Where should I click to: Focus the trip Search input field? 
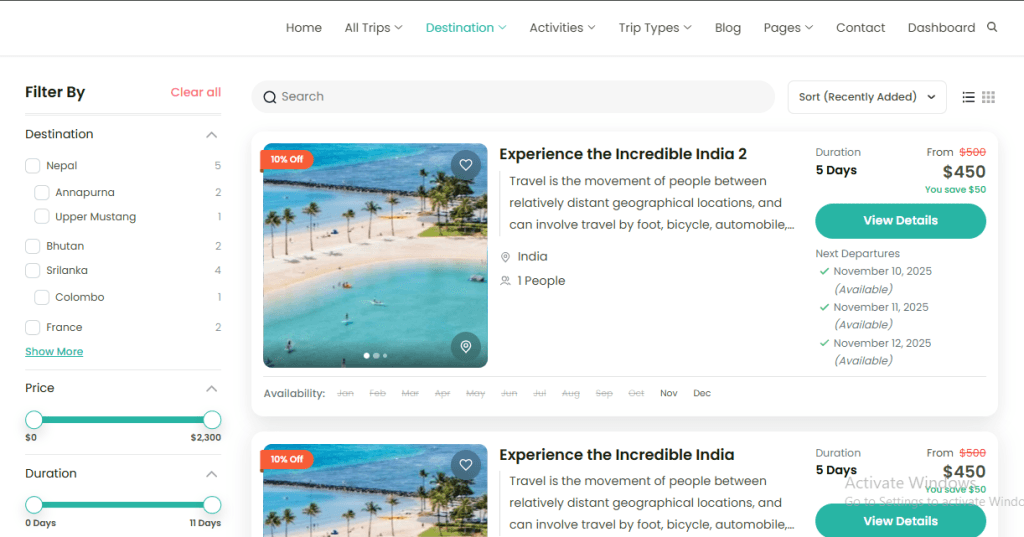[x=520, y=97]
